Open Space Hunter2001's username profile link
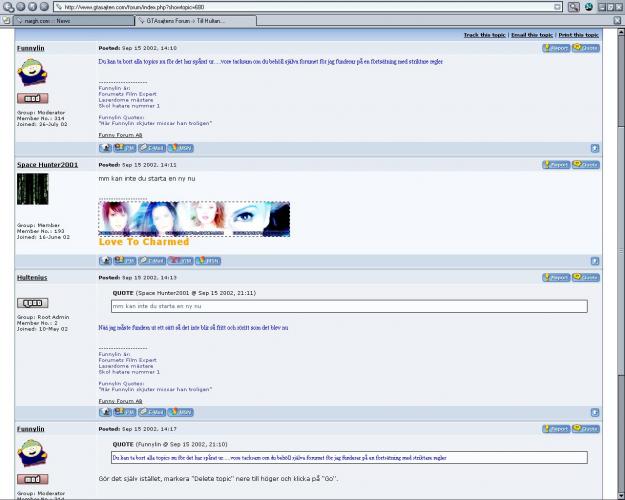Image resolution: width=625 pixels, height=500 pixels. [47, 165]
